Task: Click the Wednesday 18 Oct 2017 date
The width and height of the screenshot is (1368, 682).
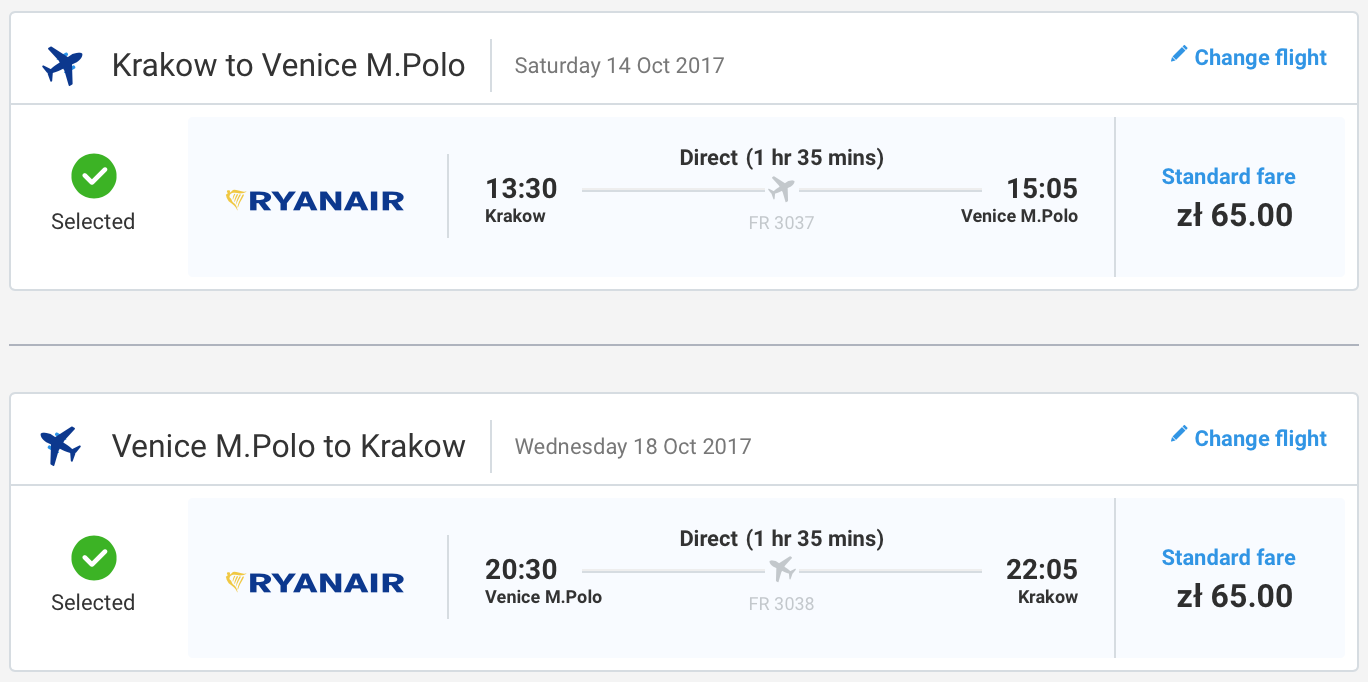Action: [632, 446]
